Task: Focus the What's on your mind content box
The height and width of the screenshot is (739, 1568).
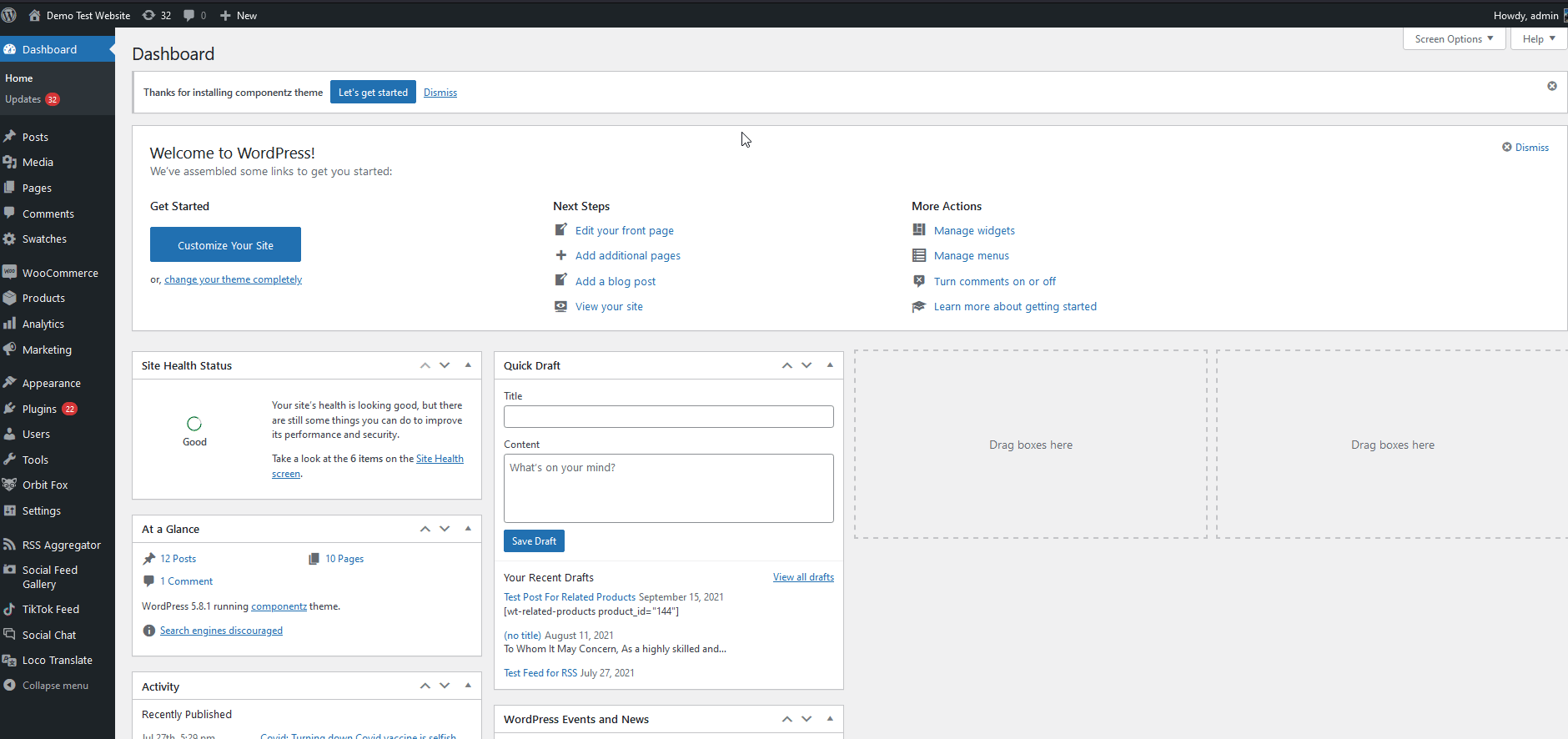Action: [669, 488]
